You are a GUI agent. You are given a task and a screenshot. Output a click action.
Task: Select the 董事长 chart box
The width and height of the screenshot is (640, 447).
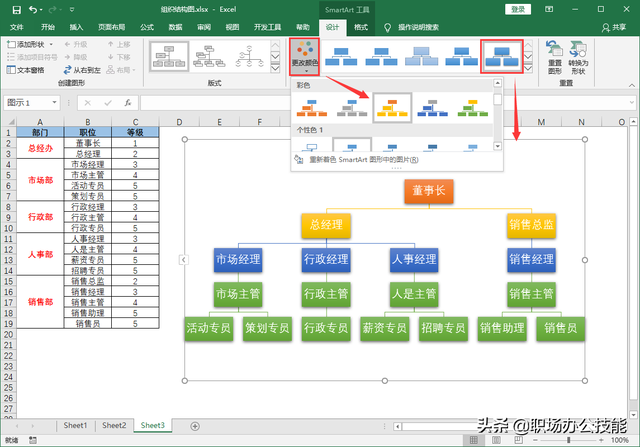[429, 191]
